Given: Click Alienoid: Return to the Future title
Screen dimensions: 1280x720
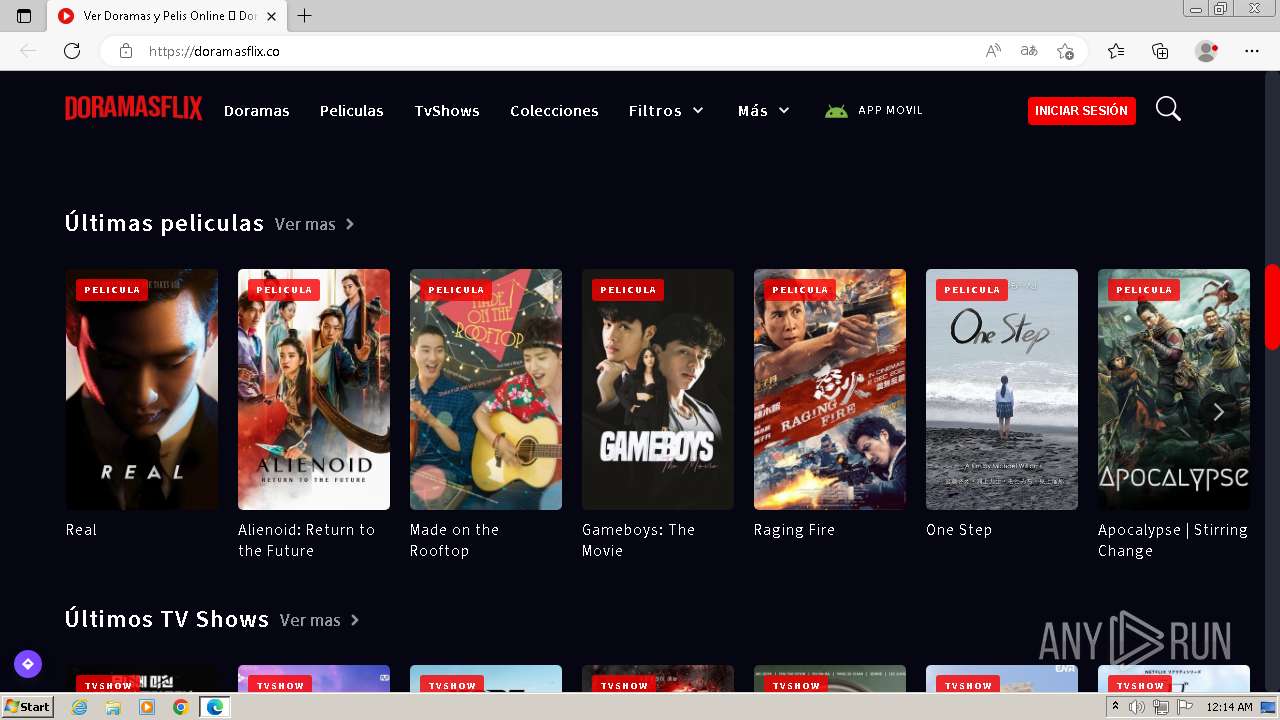Looking at the screenshot, I should 307,540.
